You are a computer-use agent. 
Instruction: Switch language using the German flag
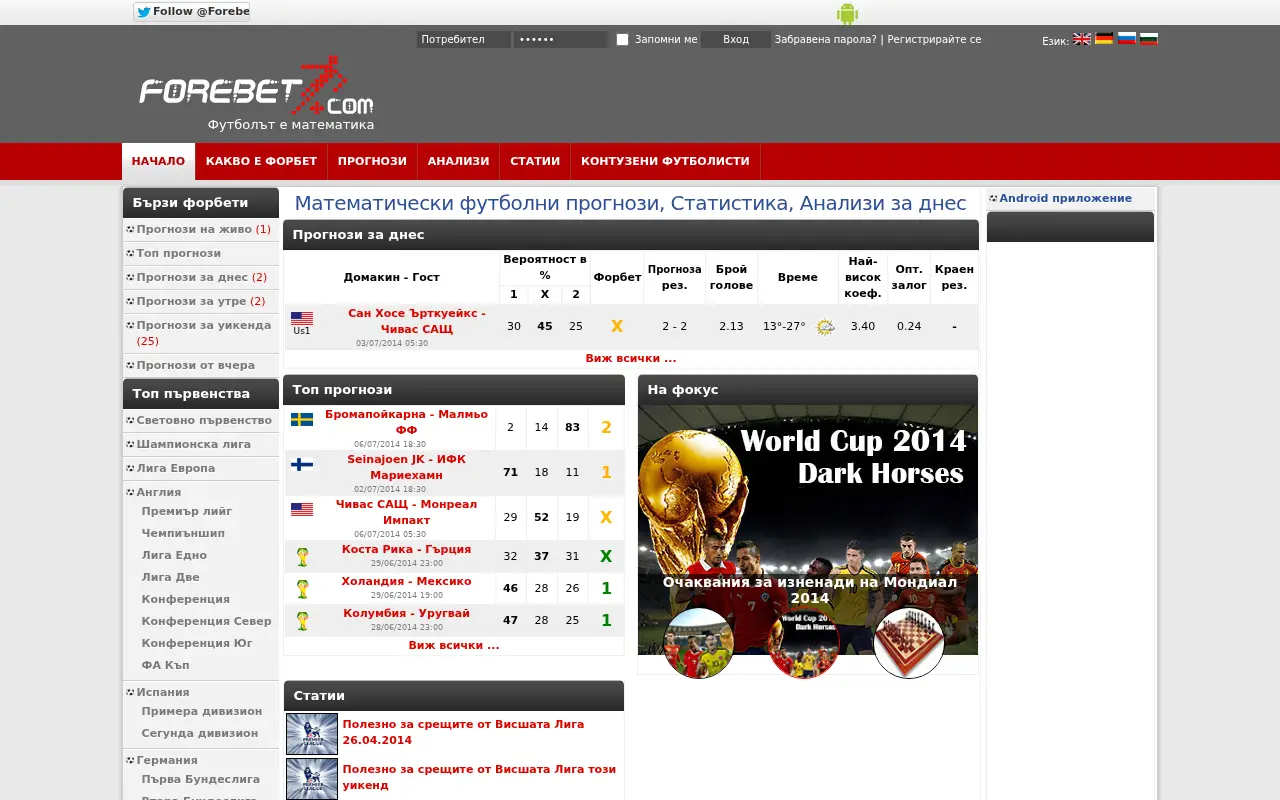1104,39
